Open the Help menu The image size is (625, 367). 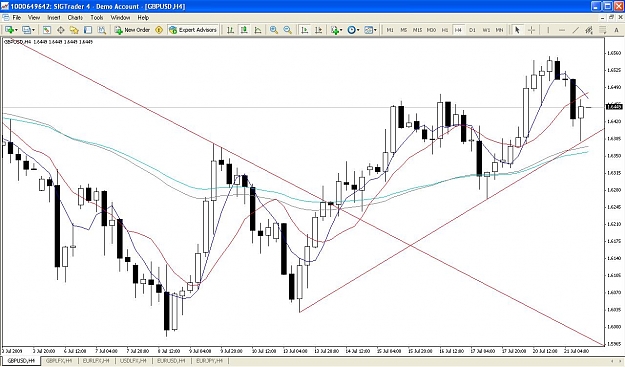coord(143,18)
